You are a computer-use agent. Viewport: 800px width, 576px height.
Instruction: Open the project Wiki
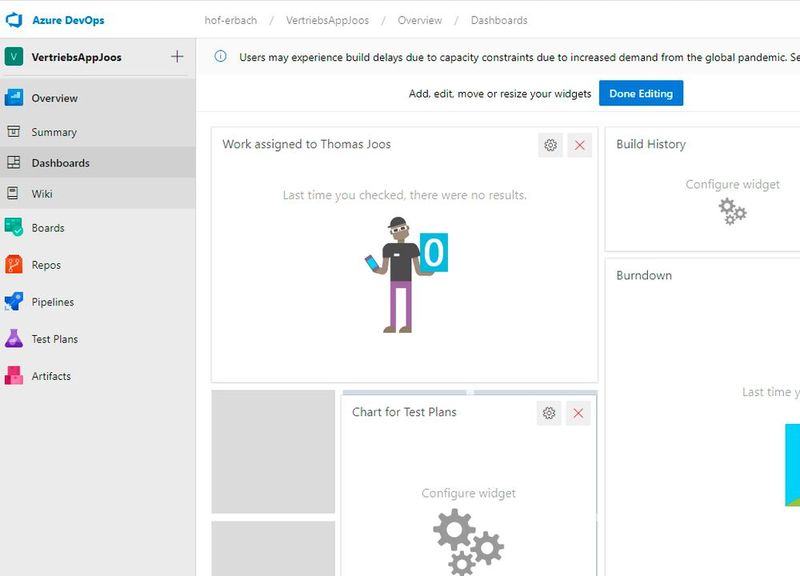(x=47, y=192)
